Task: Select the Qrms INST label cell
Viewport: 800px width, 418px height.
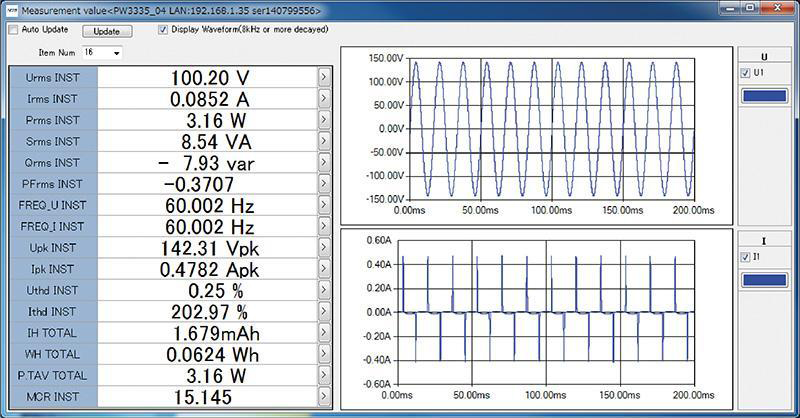Action: click(x=53, y=163)
